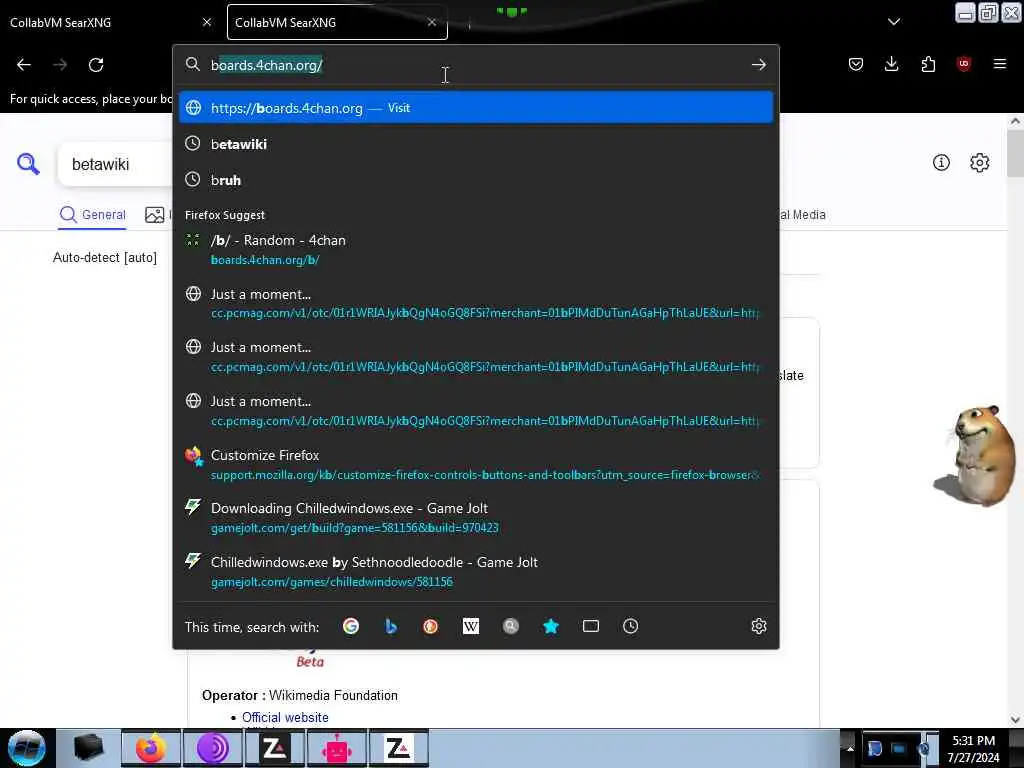Go back with the browser back arrow
This screenshot has height=768, width=1024.
[24, 65]
